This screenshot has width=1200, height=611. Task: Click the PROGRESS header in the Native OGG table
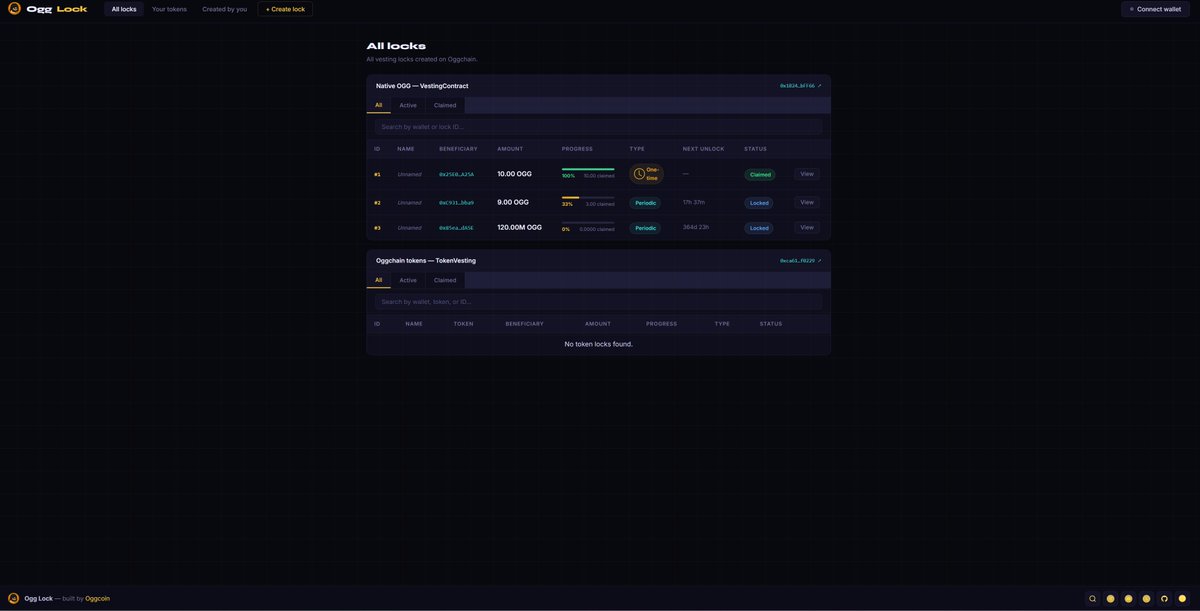[x=577, y=149]
